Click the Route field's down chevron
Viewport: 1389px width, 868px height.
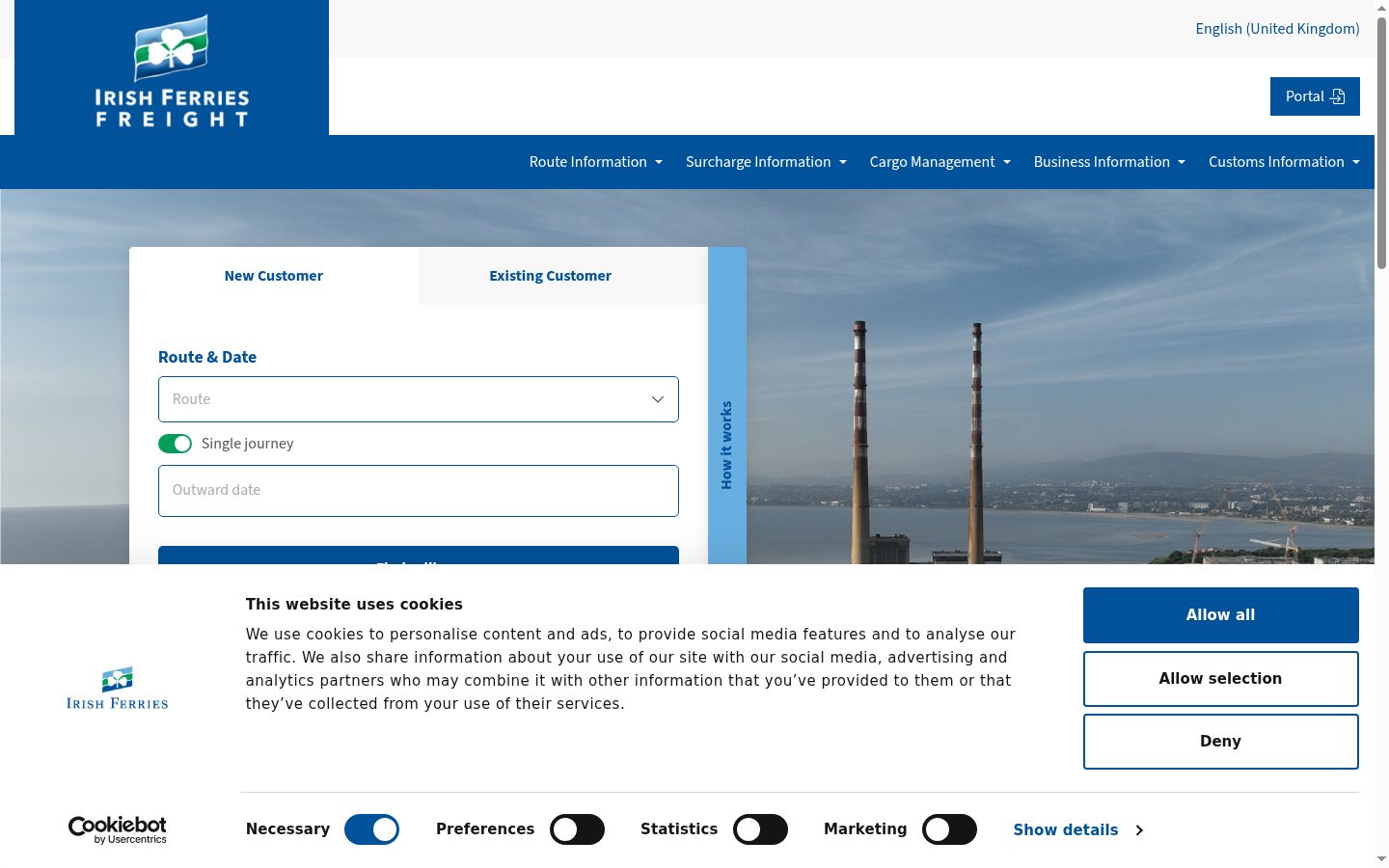[658, 399]
